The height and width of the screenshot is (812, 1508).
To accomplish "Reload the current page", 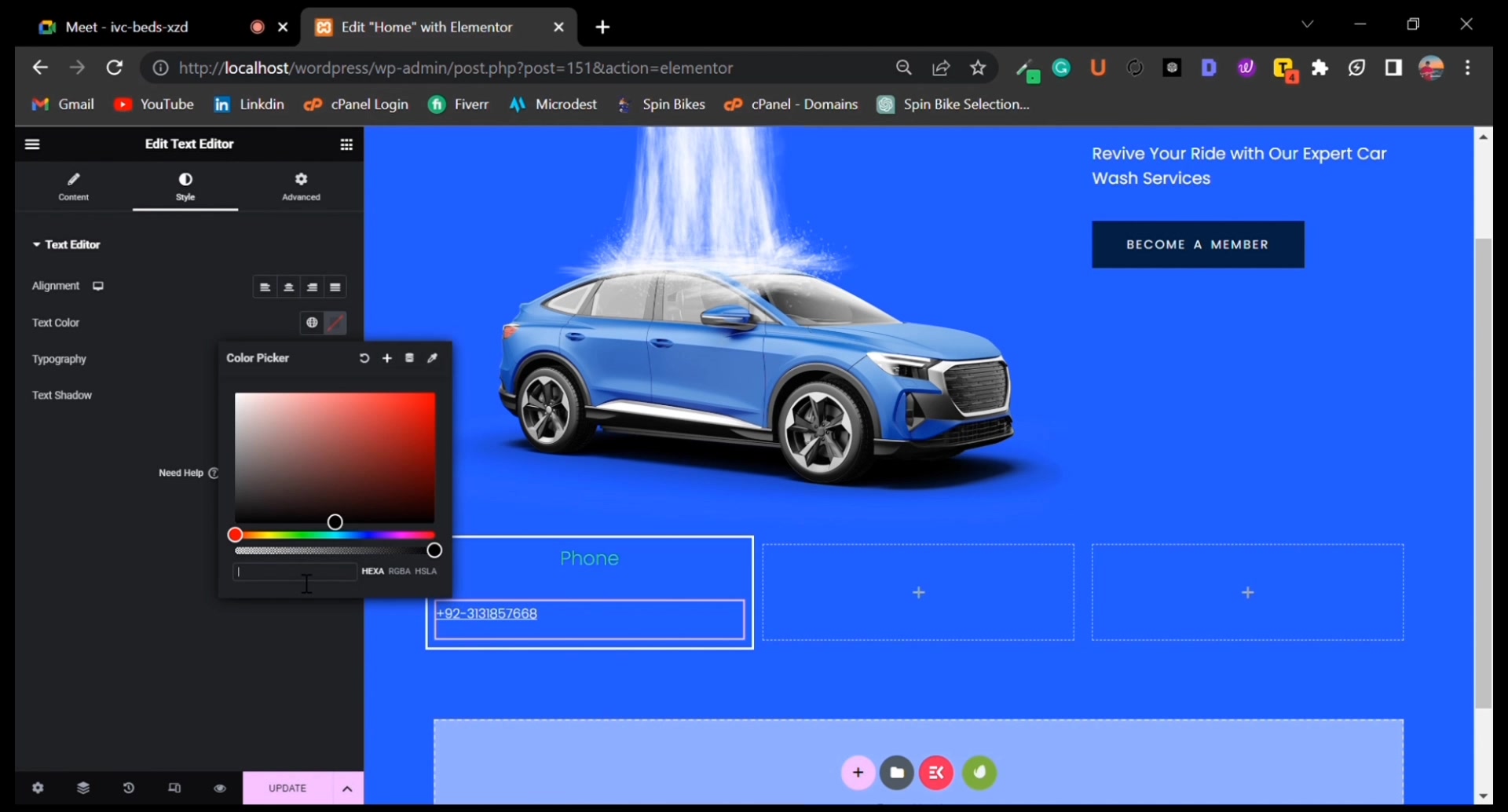I will point(115,68).
